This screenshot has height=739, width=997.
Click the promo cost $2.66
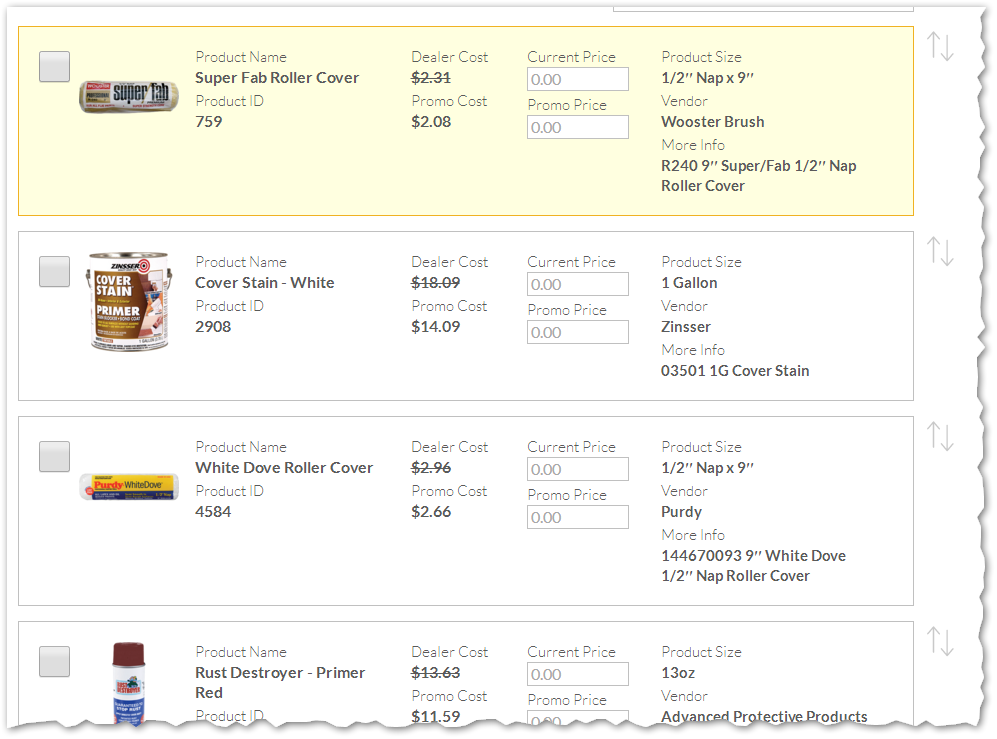tap(431, 511)
